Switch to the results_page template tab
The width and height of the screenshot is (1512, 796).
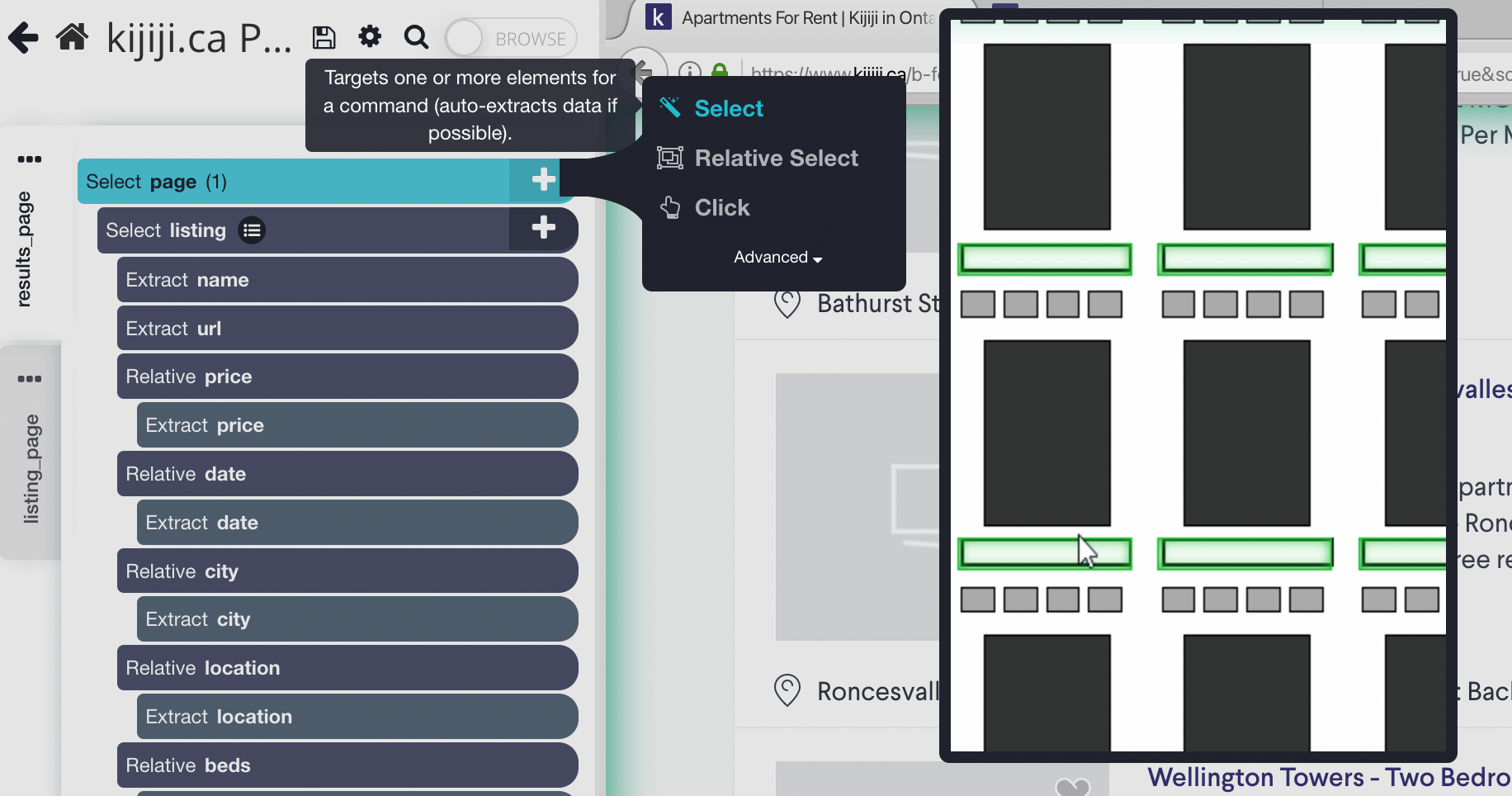point(25,249)
